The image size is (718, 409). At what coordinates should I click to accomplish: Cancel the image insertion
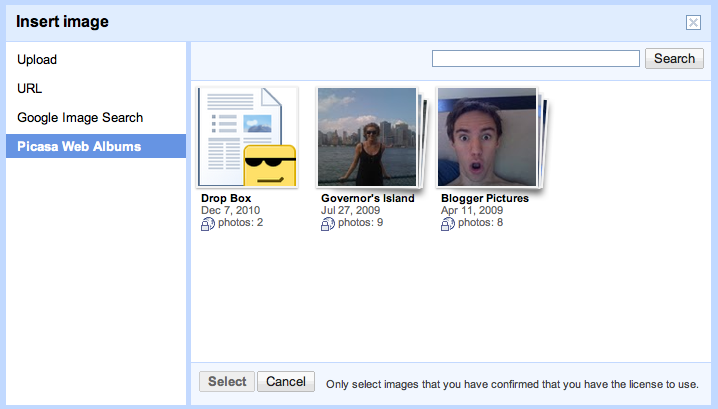click(286, 382)
